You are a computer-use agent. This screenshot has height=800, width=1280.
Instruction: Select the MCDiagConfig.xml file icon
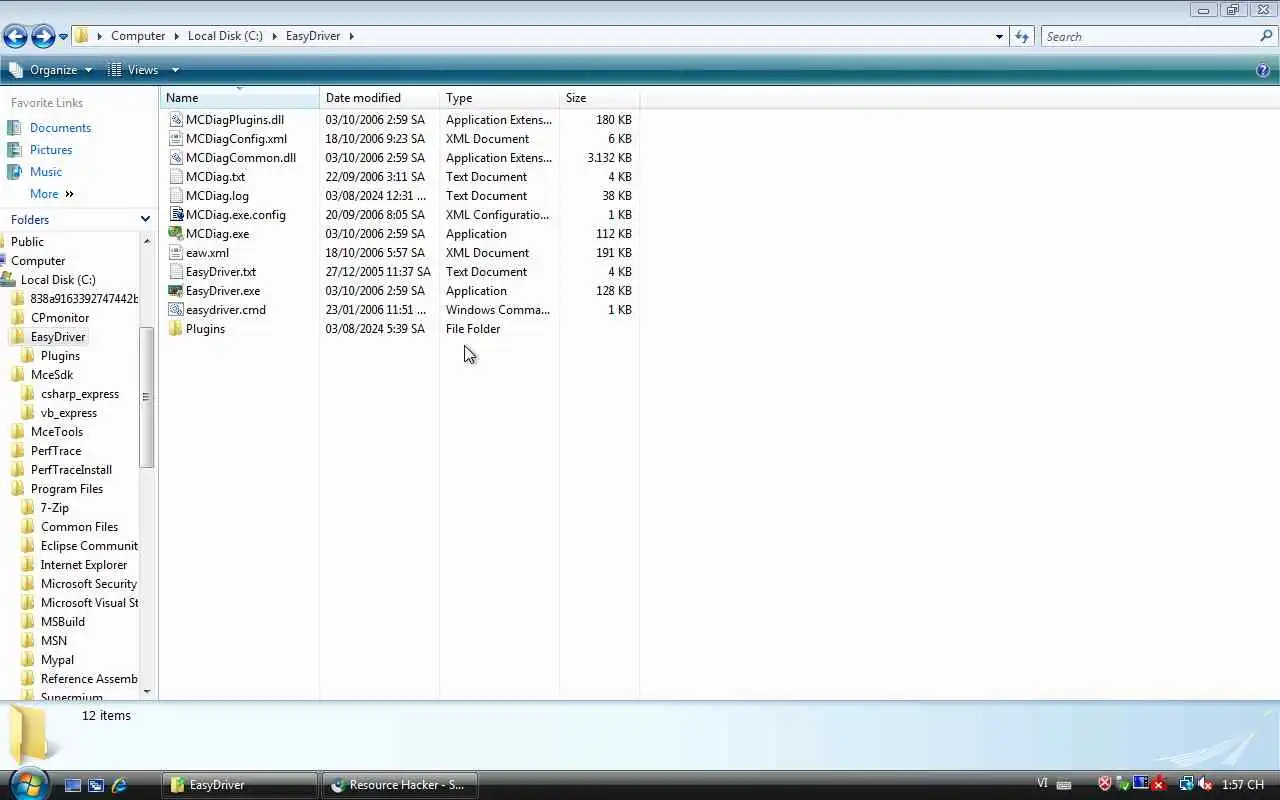tap(176, 139)
